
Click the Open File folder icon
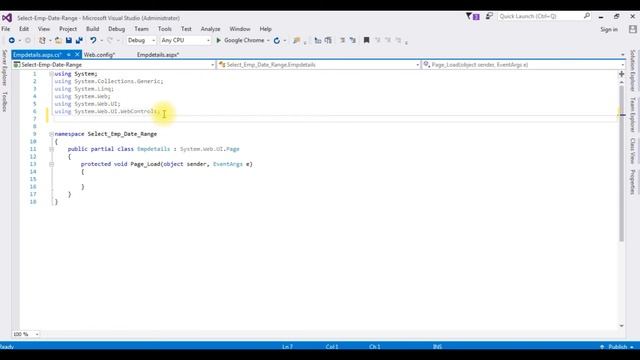[x=58, y=40]
